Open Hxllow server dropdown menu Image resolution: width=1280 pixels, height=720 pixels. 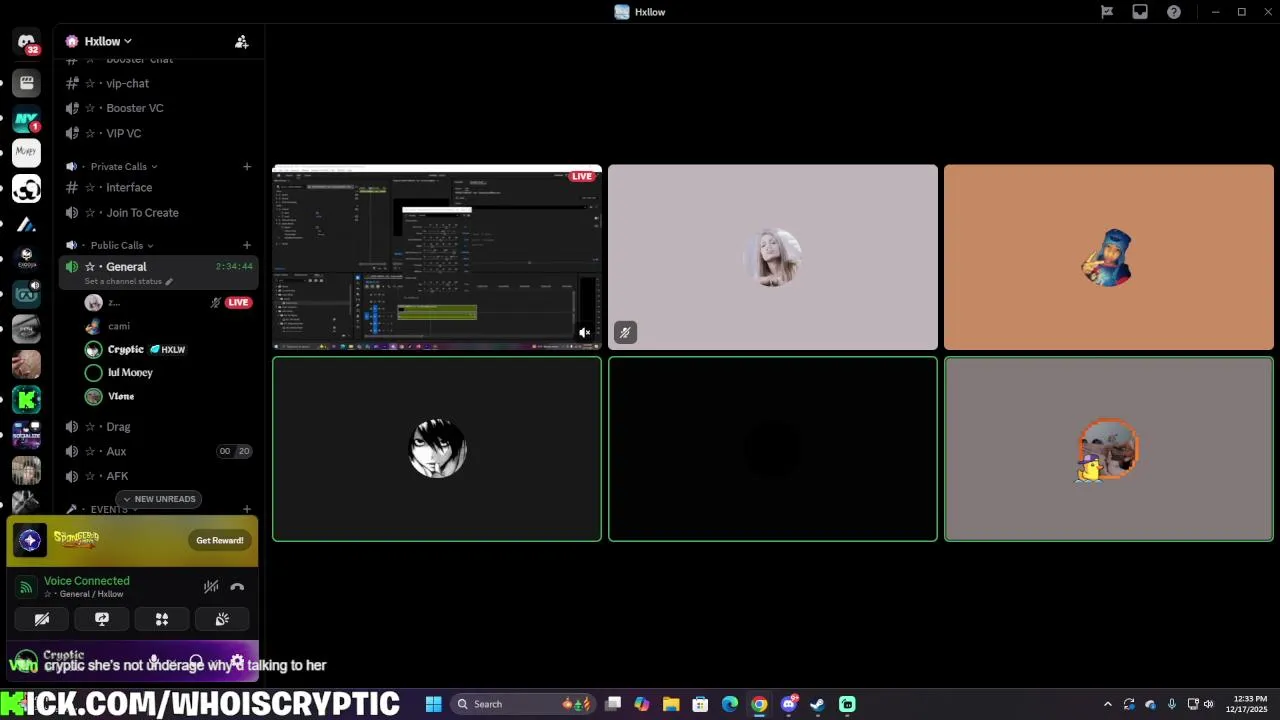pos(108,41)
